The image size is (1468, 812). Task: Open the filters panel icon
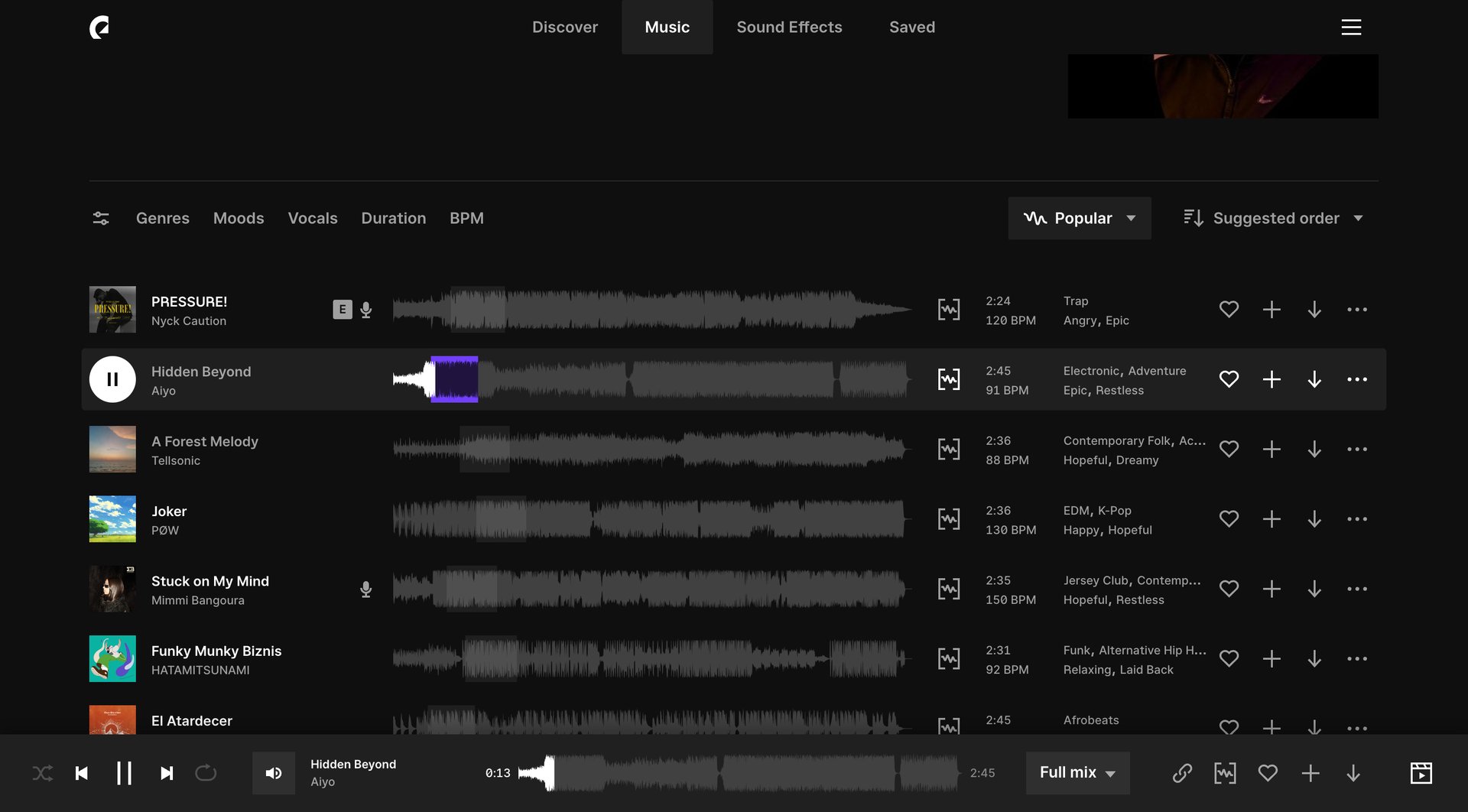[100, 218]
